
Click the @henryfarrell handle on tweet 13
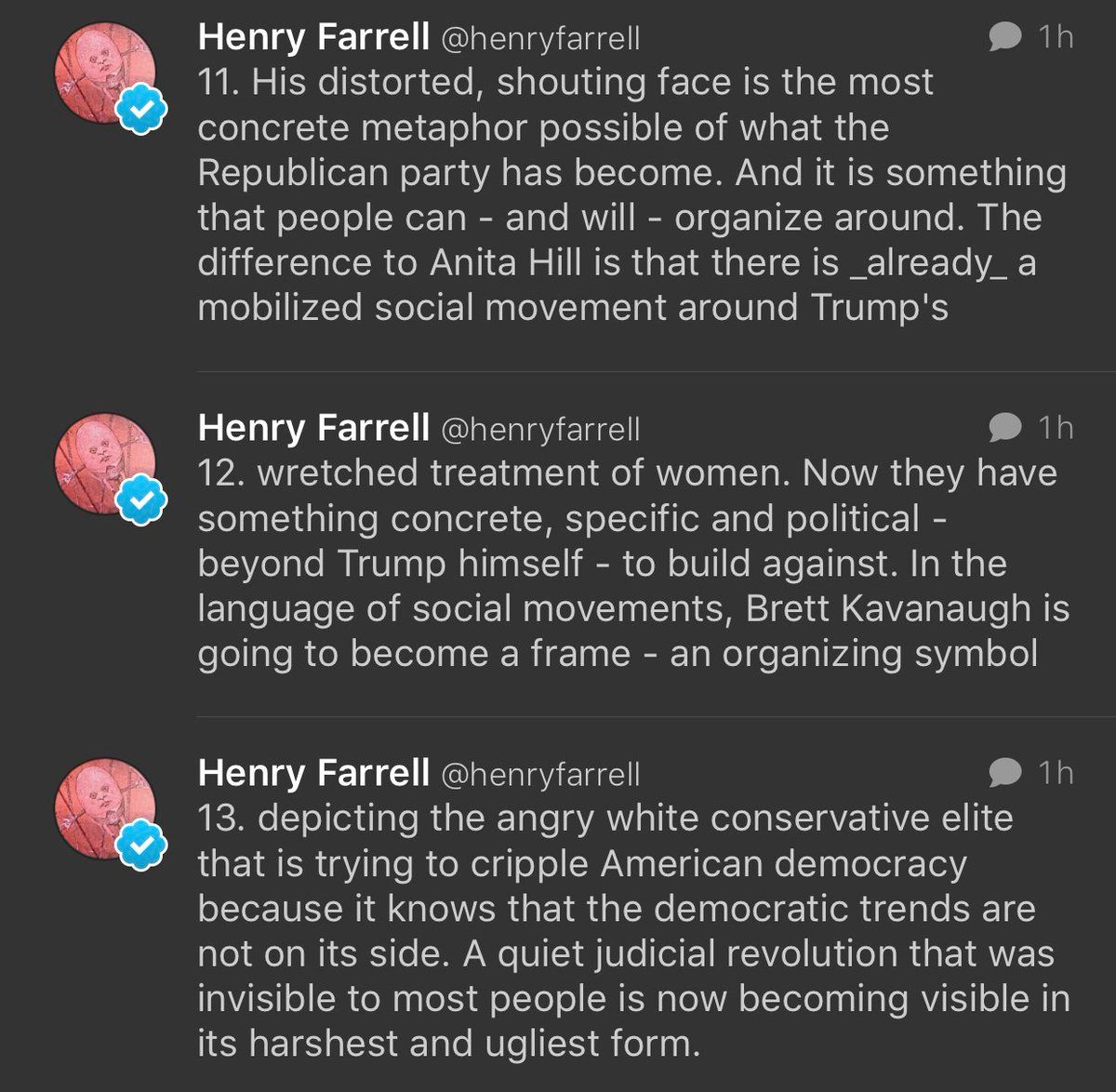point(539,775)
